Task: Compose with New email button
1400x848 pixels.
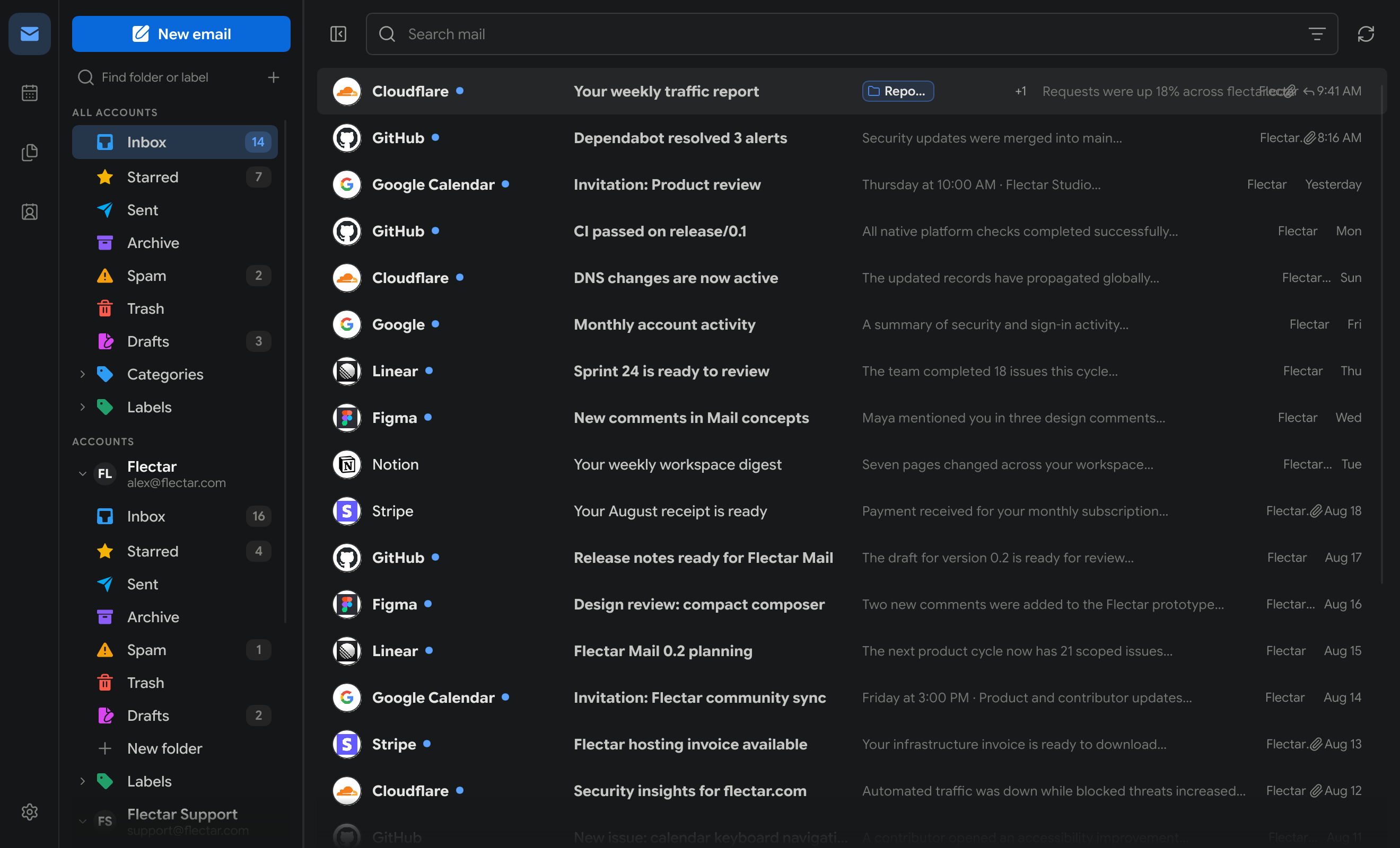Action: [181, 34]
